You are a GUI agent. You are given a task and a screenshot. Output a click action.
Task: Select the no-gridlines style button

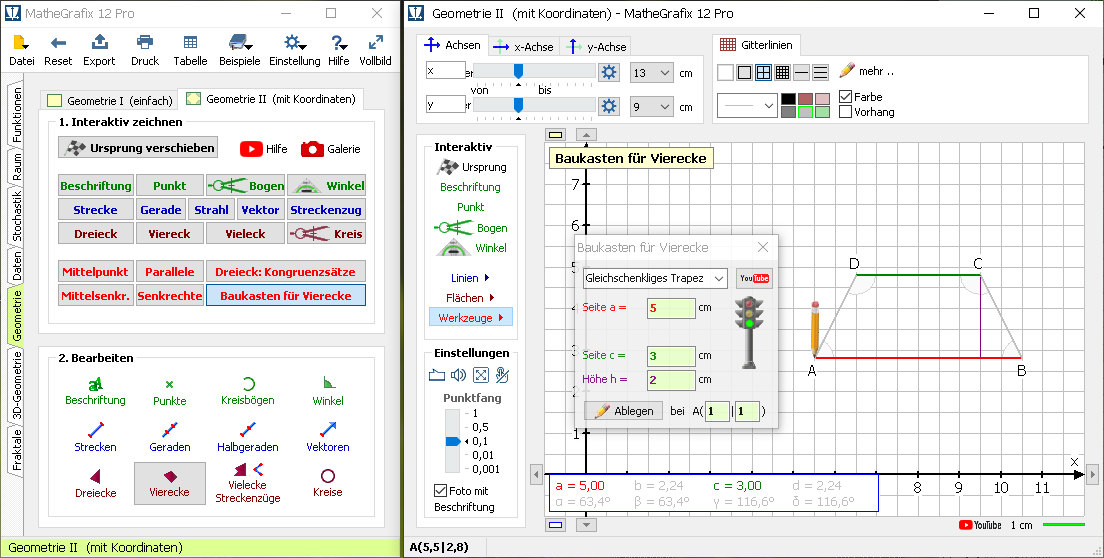click(725, 72)
